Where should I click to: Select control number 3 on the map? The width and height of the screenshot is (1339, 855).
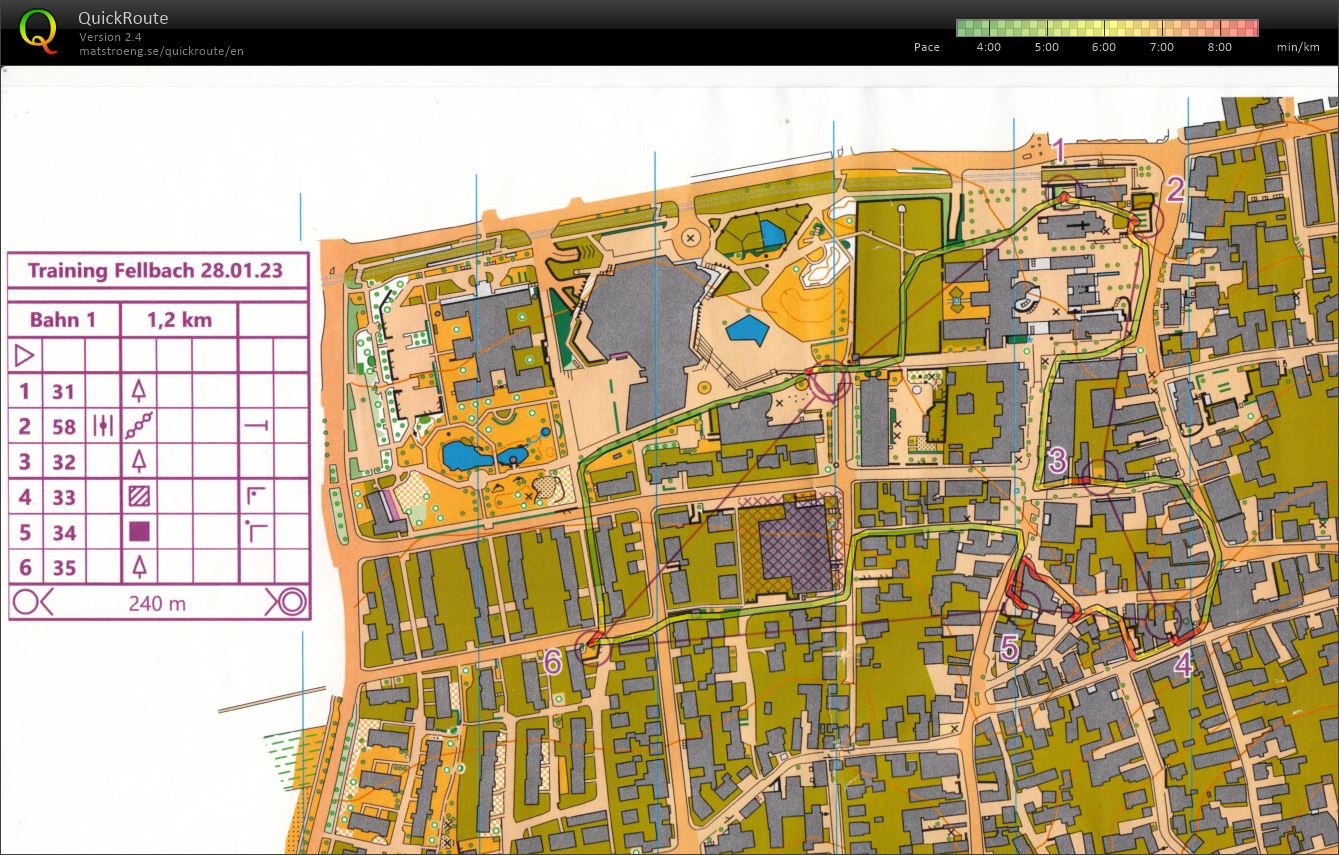(x=1056, y=461)
